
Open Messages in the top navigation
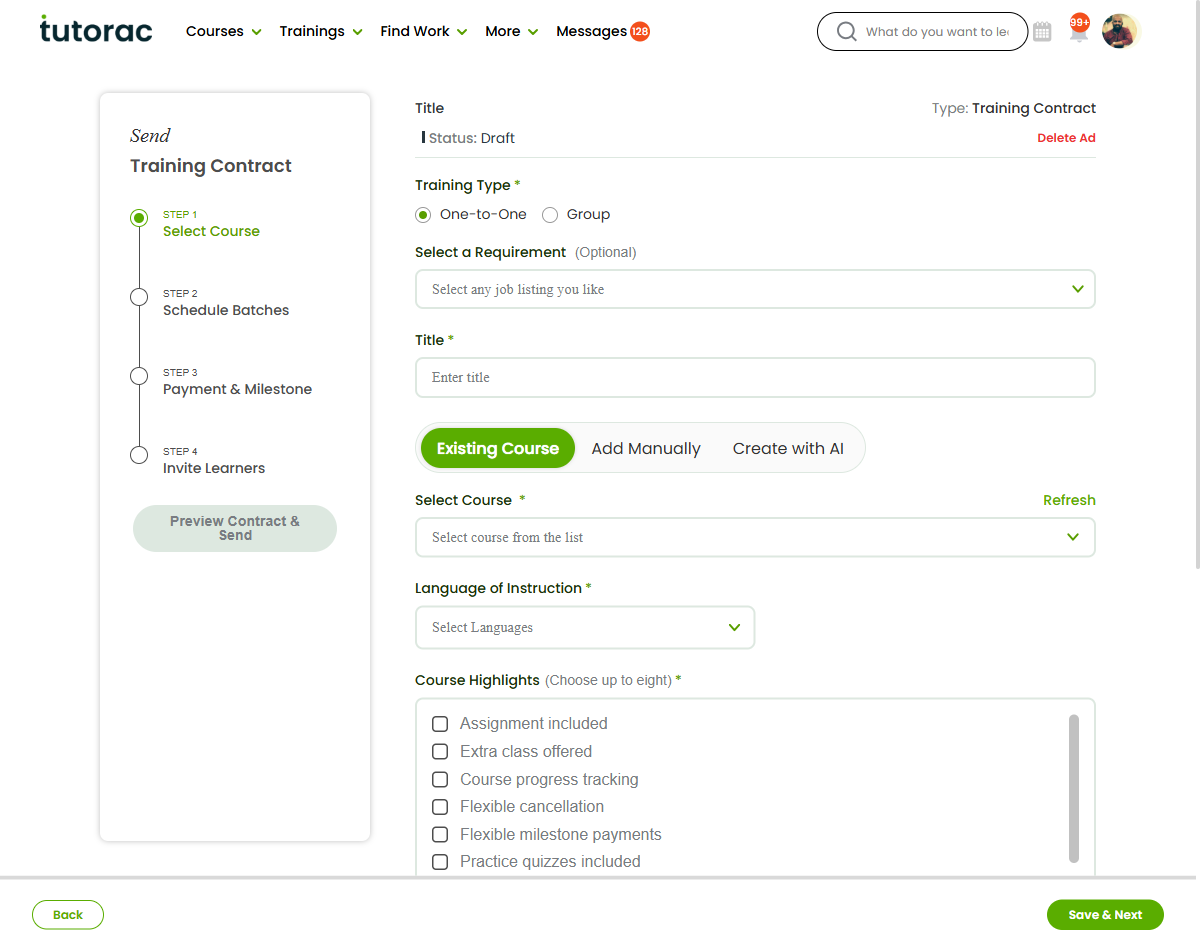591,32
